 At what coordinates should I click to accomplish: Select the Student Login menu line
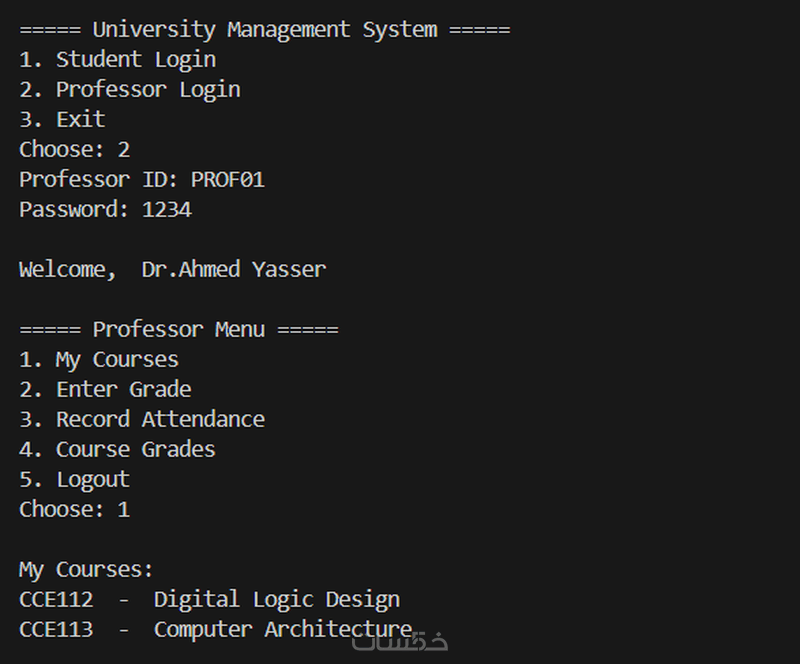click(118, 60)
